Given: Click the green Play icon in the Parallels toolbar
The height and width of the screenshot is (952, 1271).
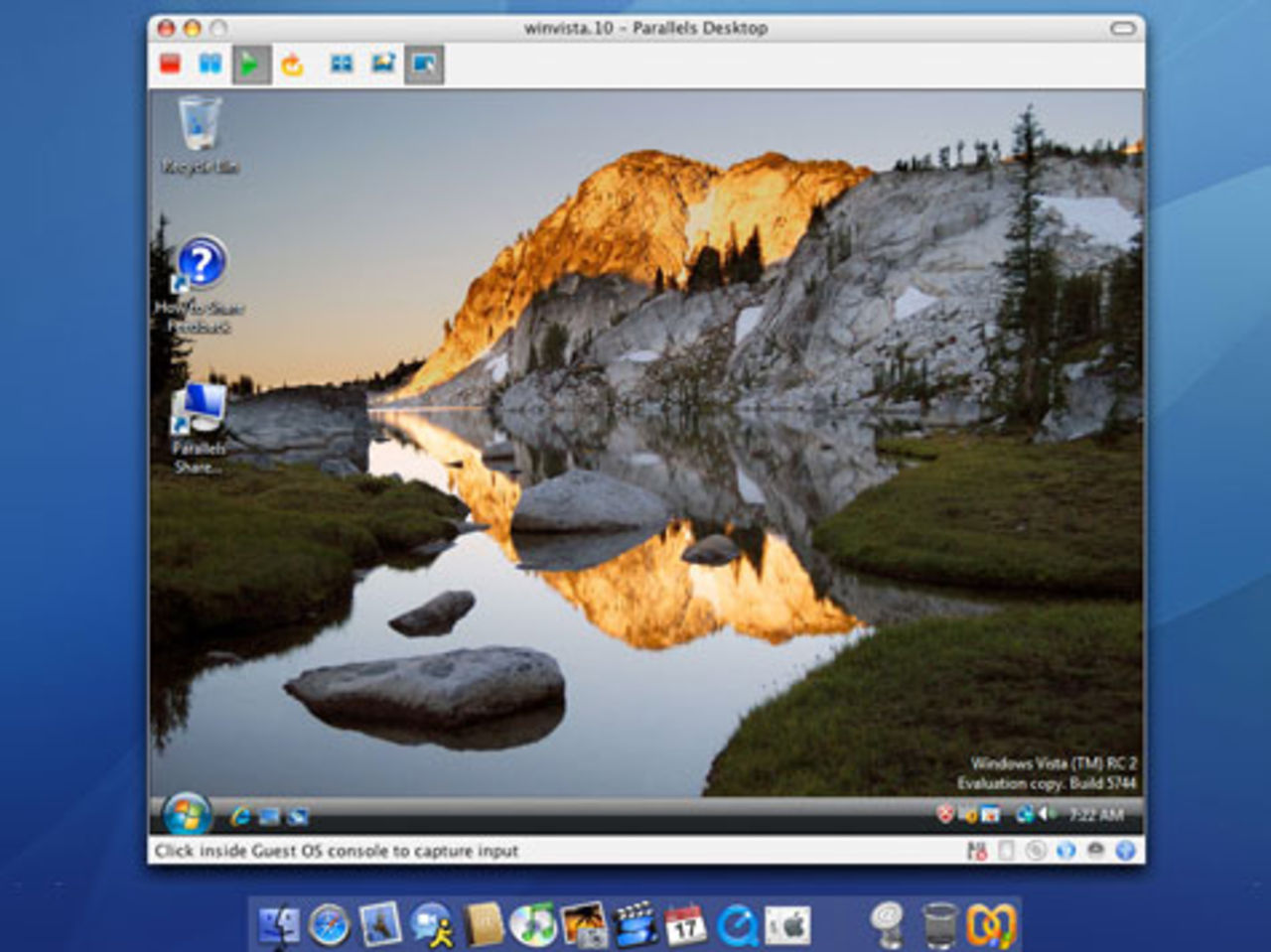Looking at the screenshot, I should [x=251, y=64].
